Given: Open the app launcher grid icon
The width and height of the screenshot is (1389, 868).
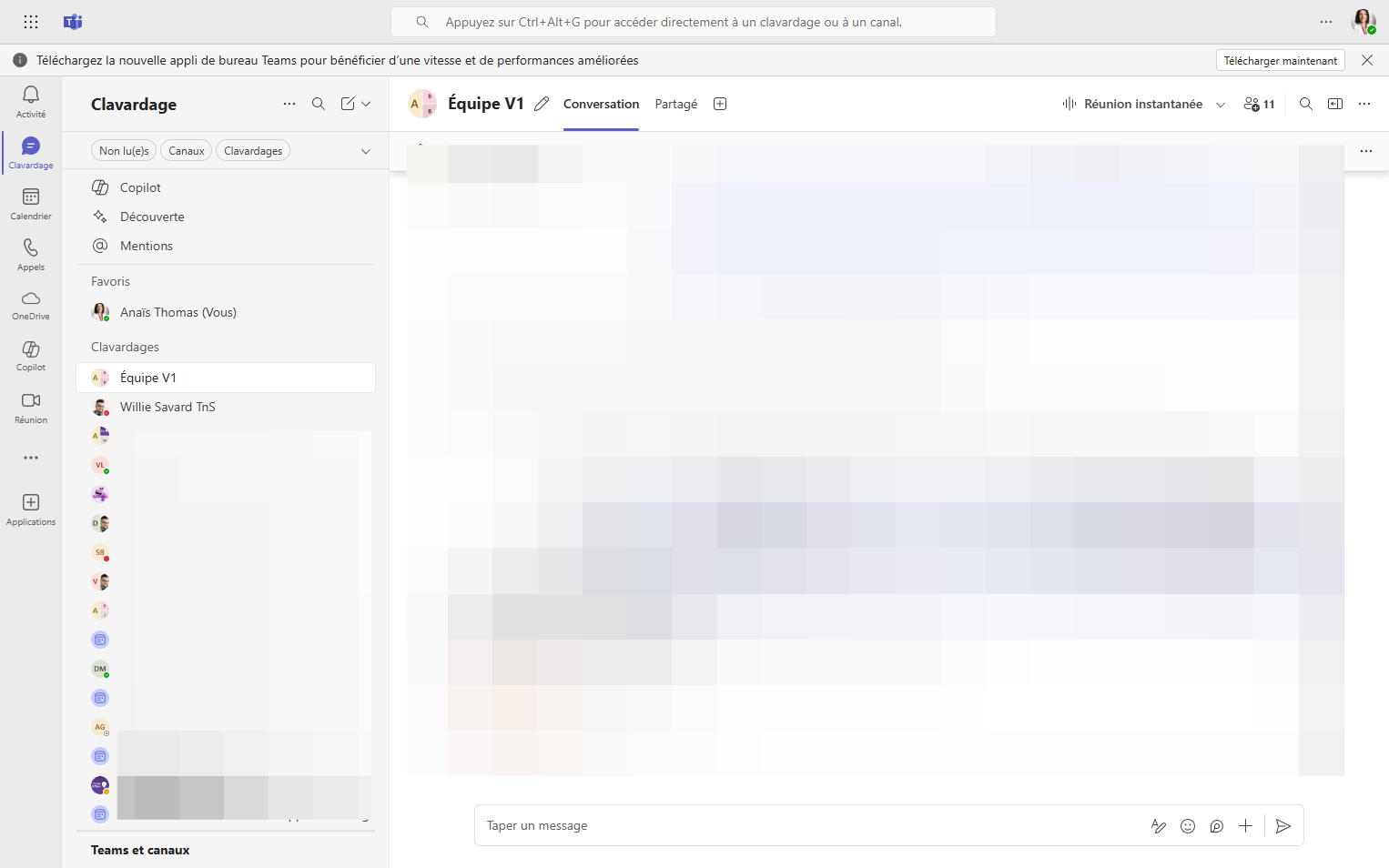Looking at the screenshot, I should [31, 22].
